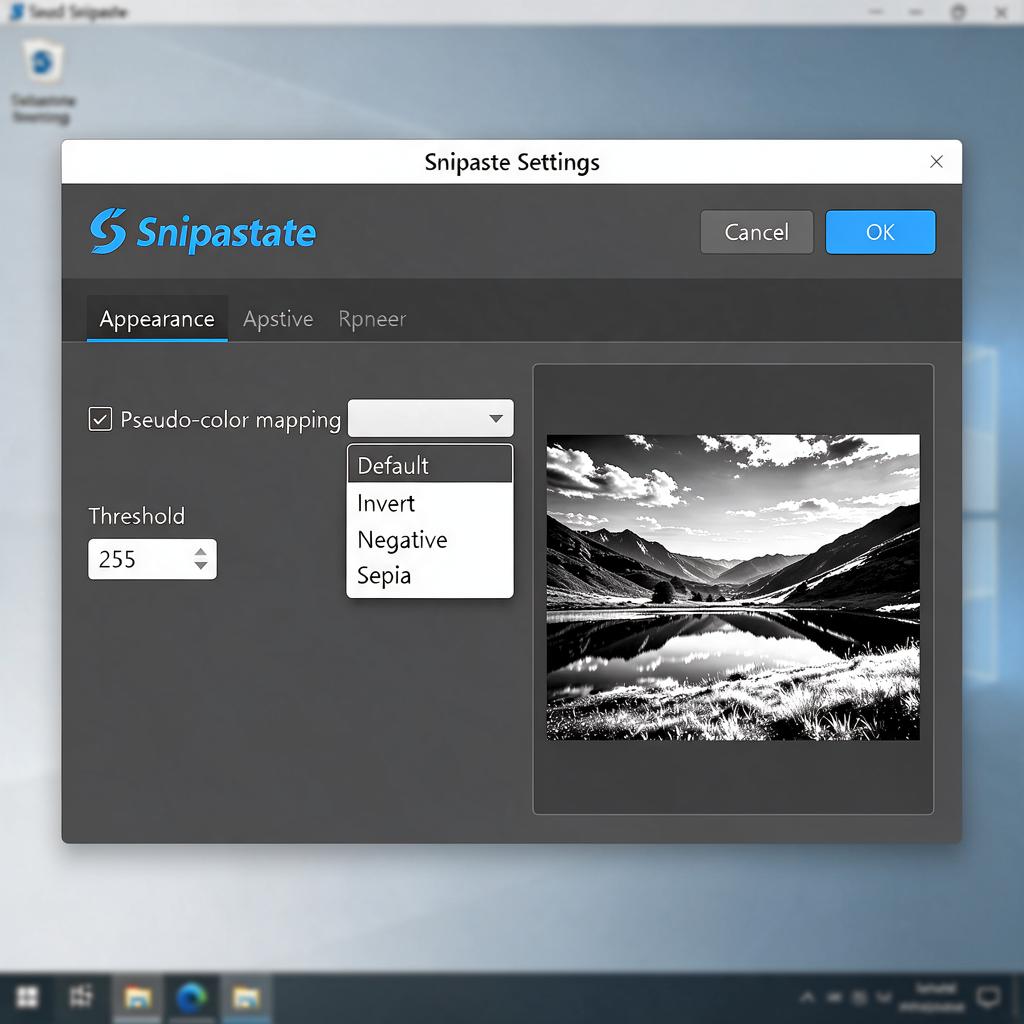Open the Task View taskbar icon
The height and width of the screenshot is (1024, 1024).
81,997
